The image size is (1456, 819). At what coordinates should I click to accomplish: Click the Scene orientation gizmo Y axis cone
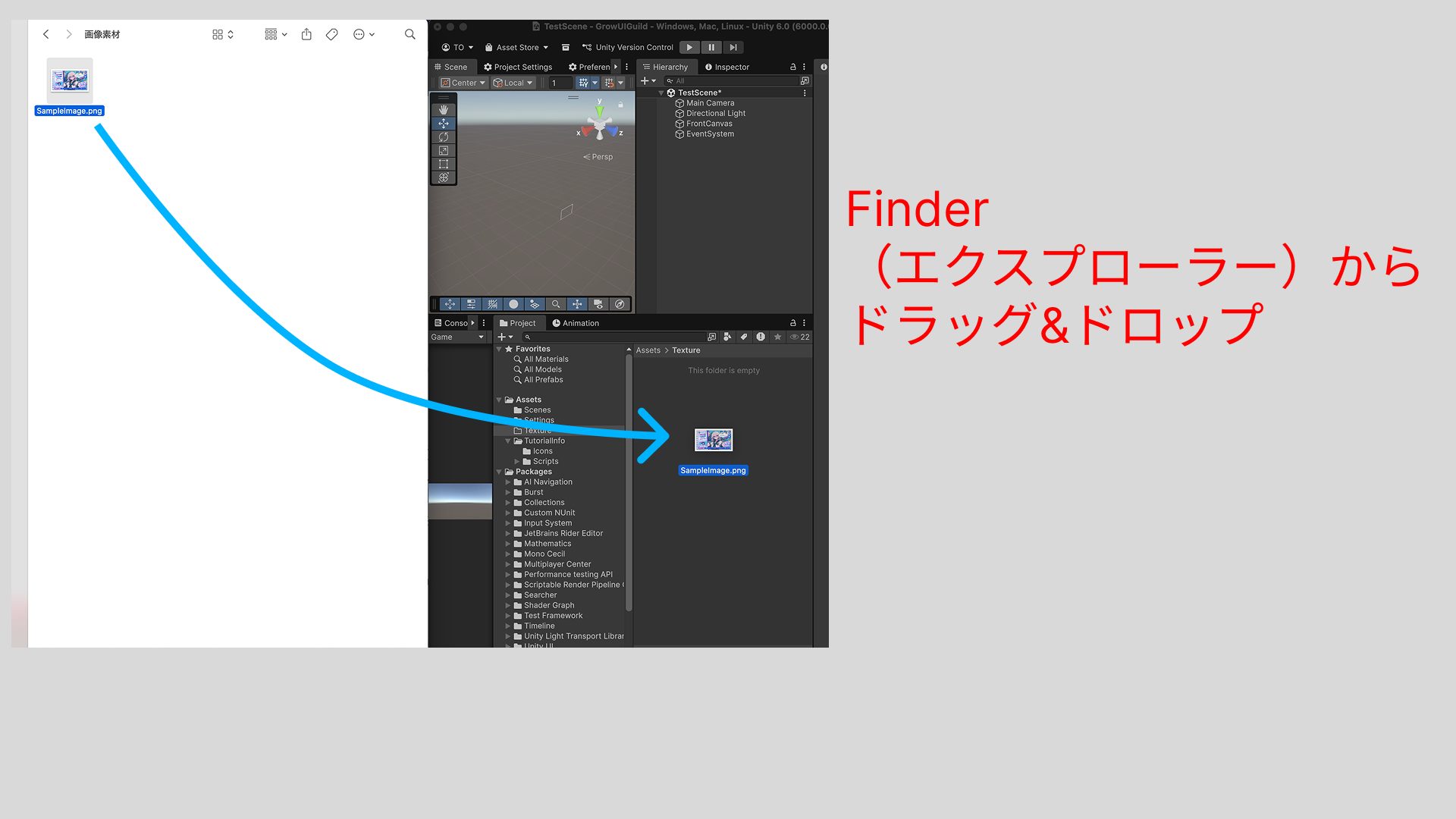point(600,111)
